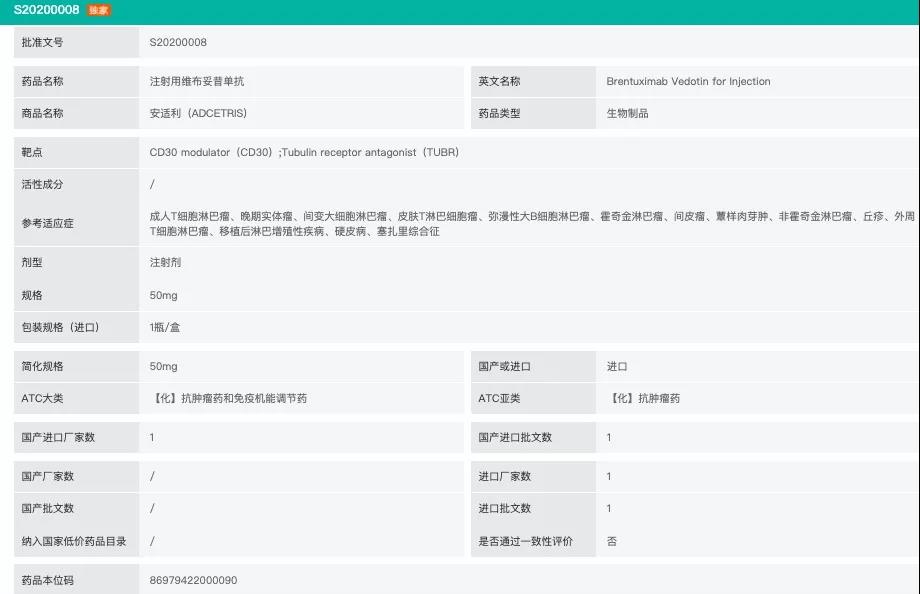920x594 pixels.
Task: Click the 包装规格 value 1瓶/盒
Action: 164,327
